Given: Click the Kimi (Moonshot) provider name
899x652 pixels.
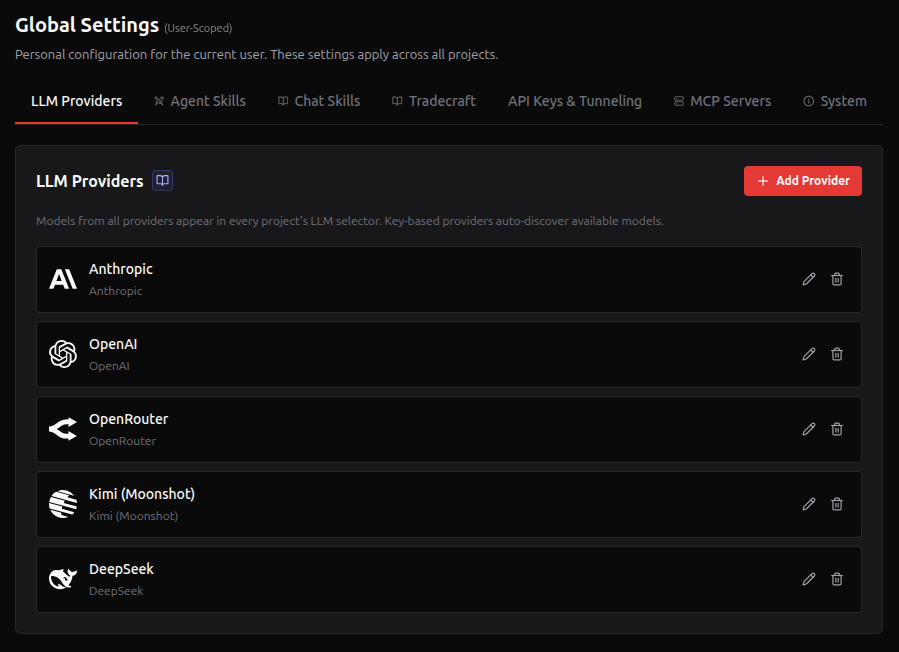Looking at the screenshot, I should [x=142, y=494].
